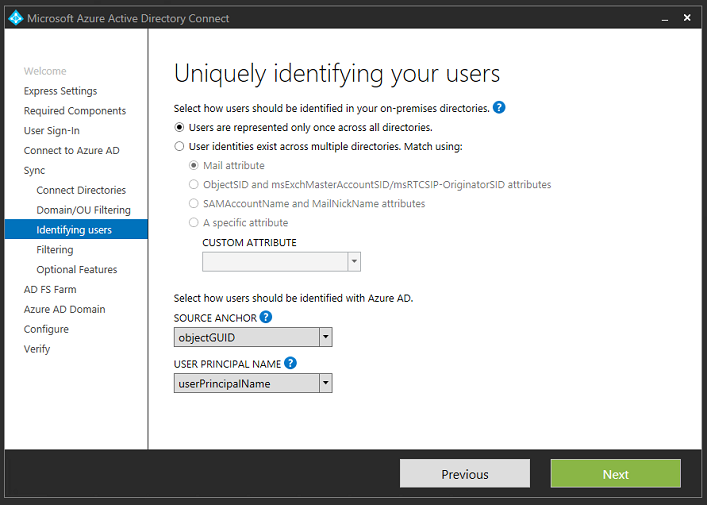Image resolution: width=708 pixels, height=506 pixels.
Task: Click the User Principal Name help icon
Action: click(x=290, y=363)
